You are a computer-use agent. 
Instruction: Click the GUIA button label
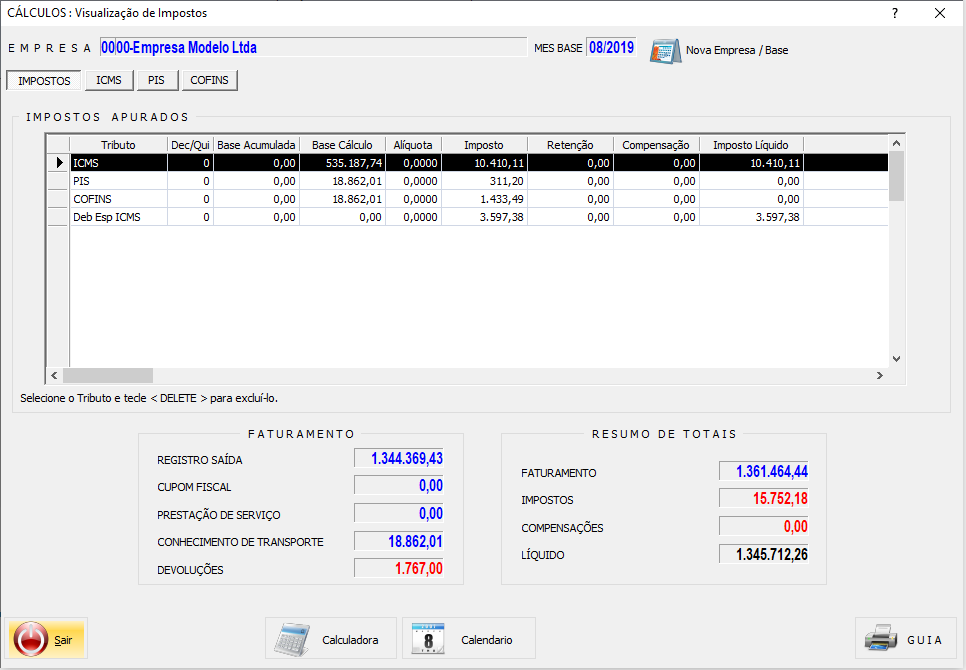[925, 640]
